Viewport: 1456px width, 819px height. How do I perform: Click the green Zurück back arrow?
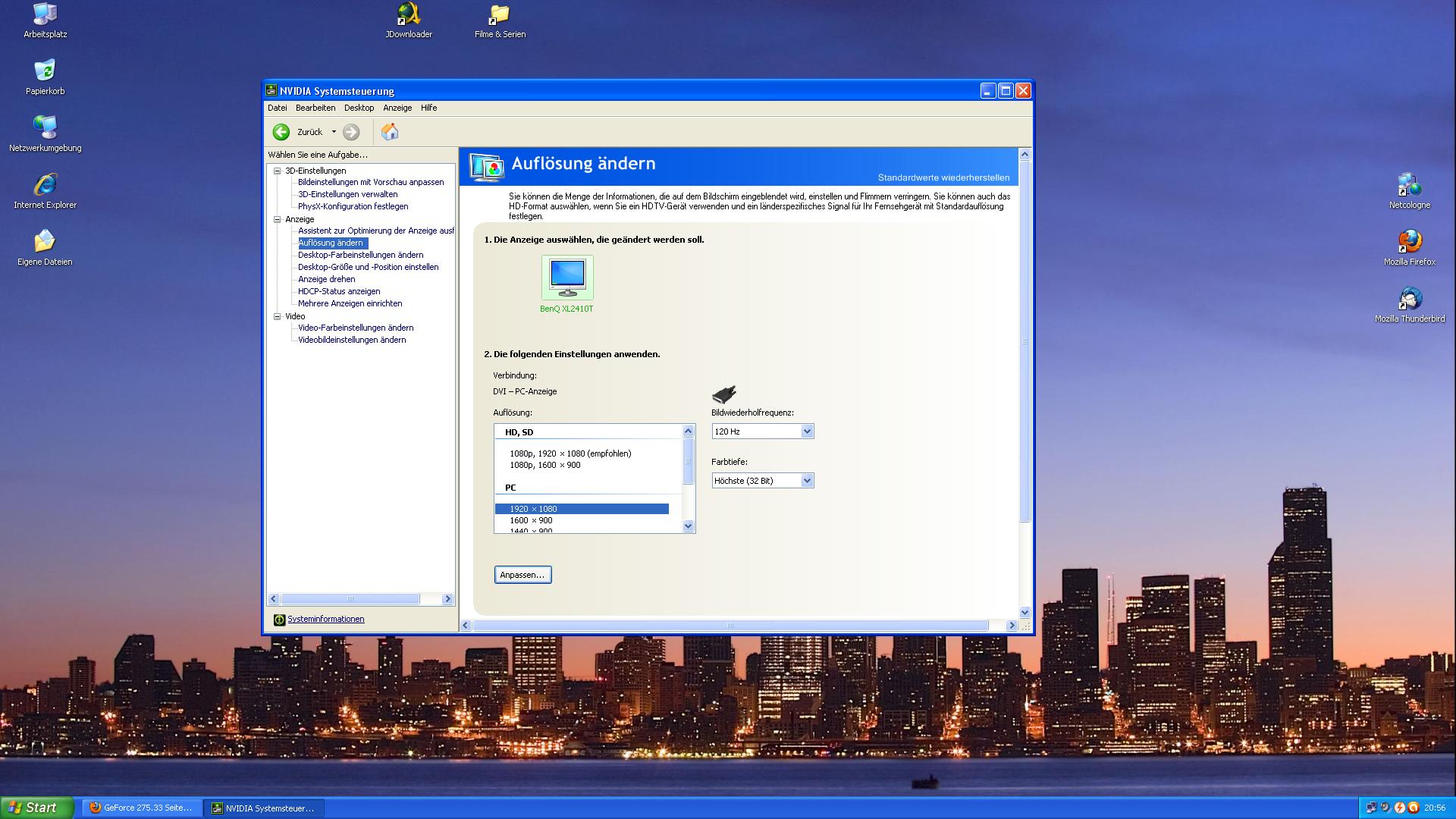coord(281,132)
